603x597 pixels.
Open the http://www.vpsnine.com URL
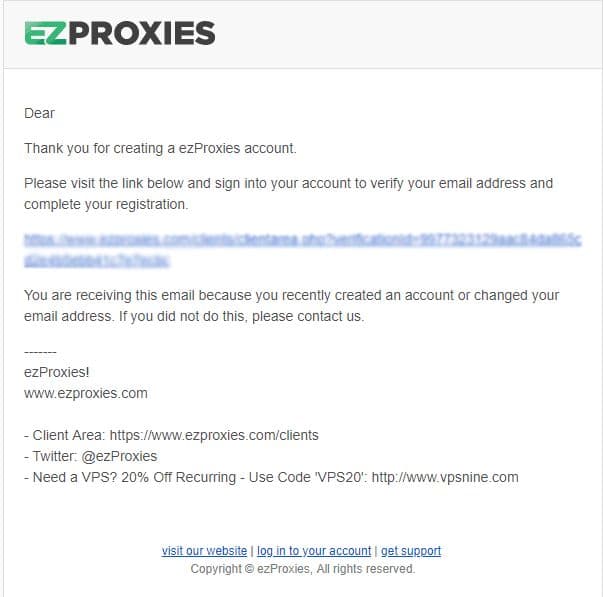click(x=445, y=477)
